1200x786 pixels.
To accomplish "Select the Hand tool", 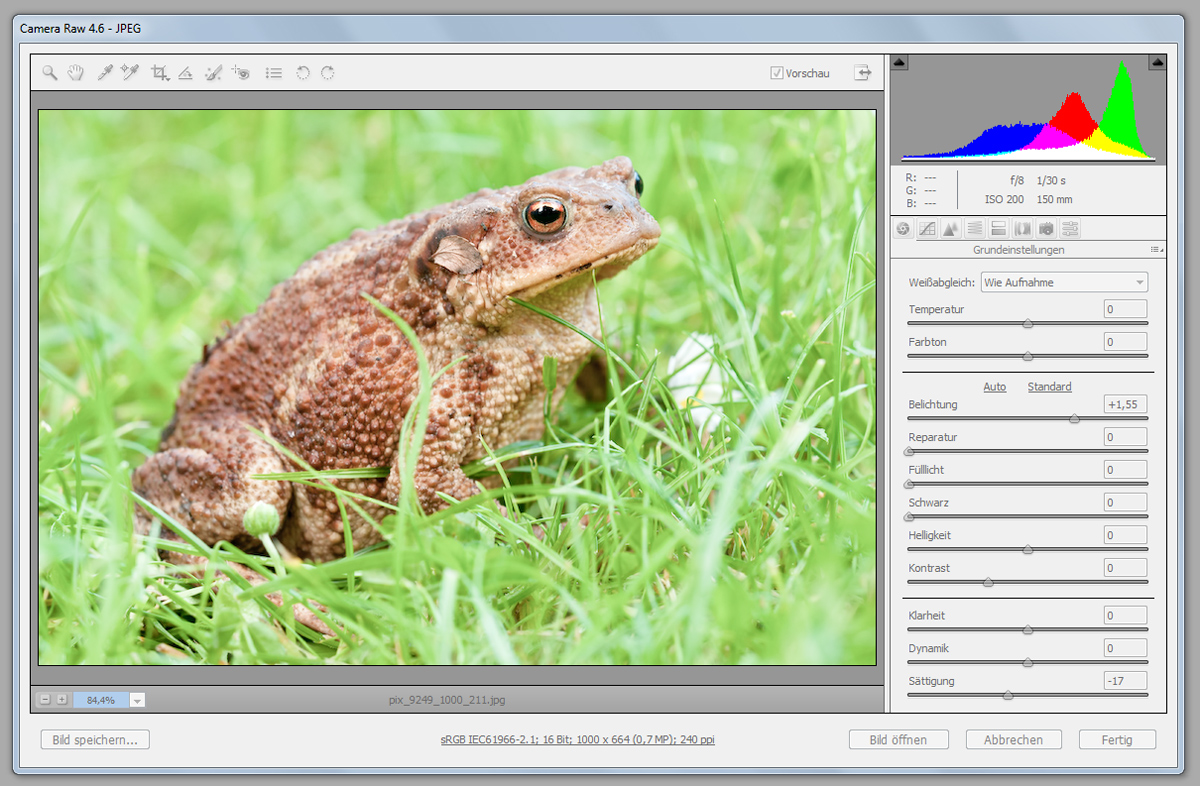I will click(75, 73).
